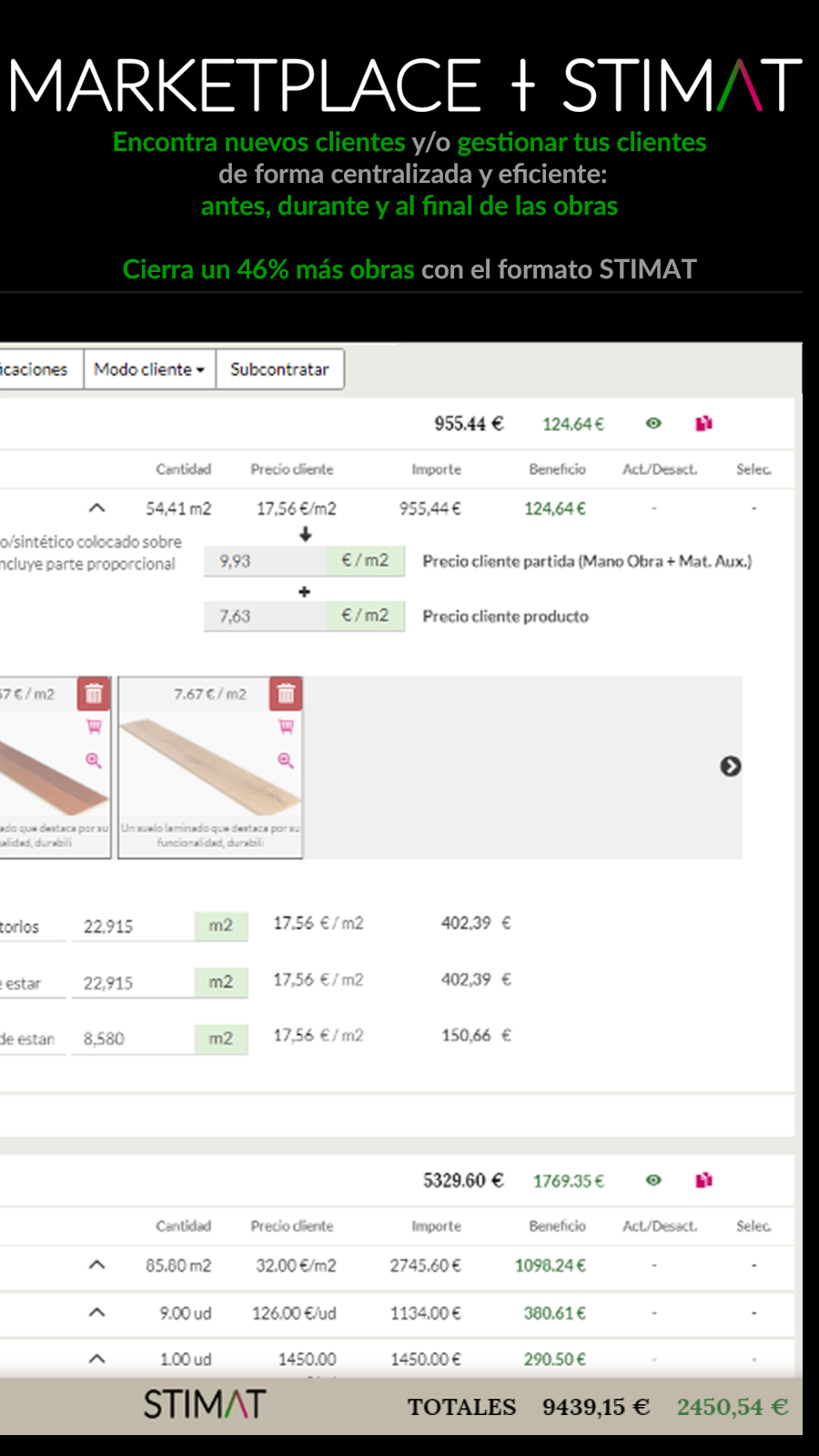
Task: Edit the 9,93 €/m2 partida price field
Action: [x=266, y=561]
